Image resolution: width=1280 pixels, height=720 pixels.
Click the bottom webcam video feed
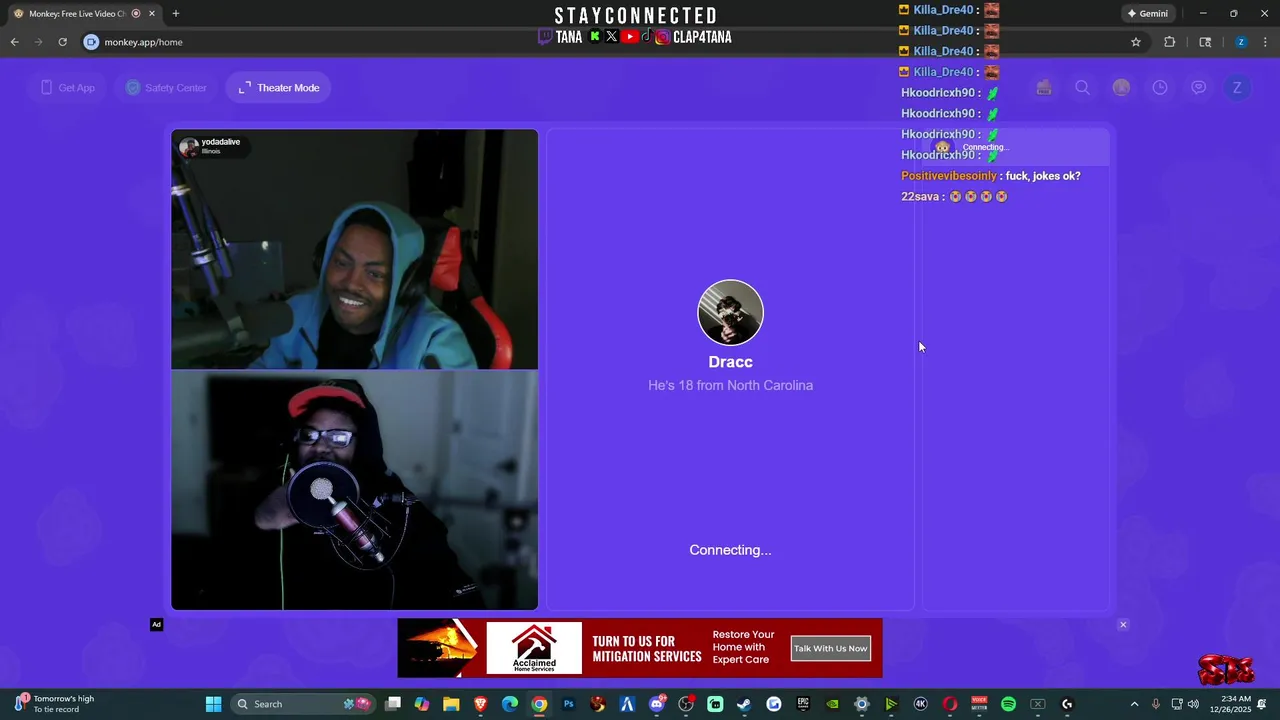[354, 490]
